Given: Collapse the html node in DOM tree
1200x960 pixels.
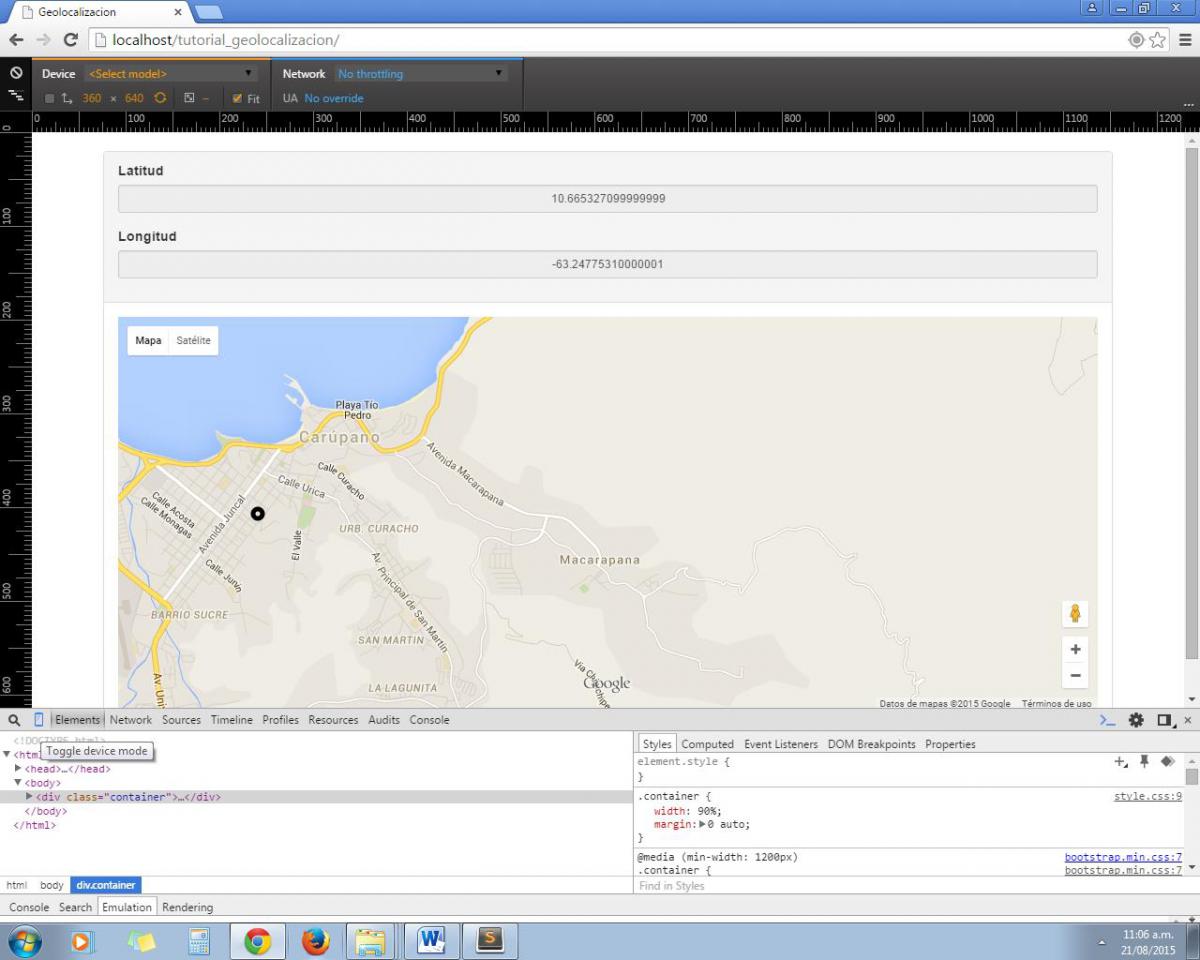Looking at the screenshot, I should point(7,755).
